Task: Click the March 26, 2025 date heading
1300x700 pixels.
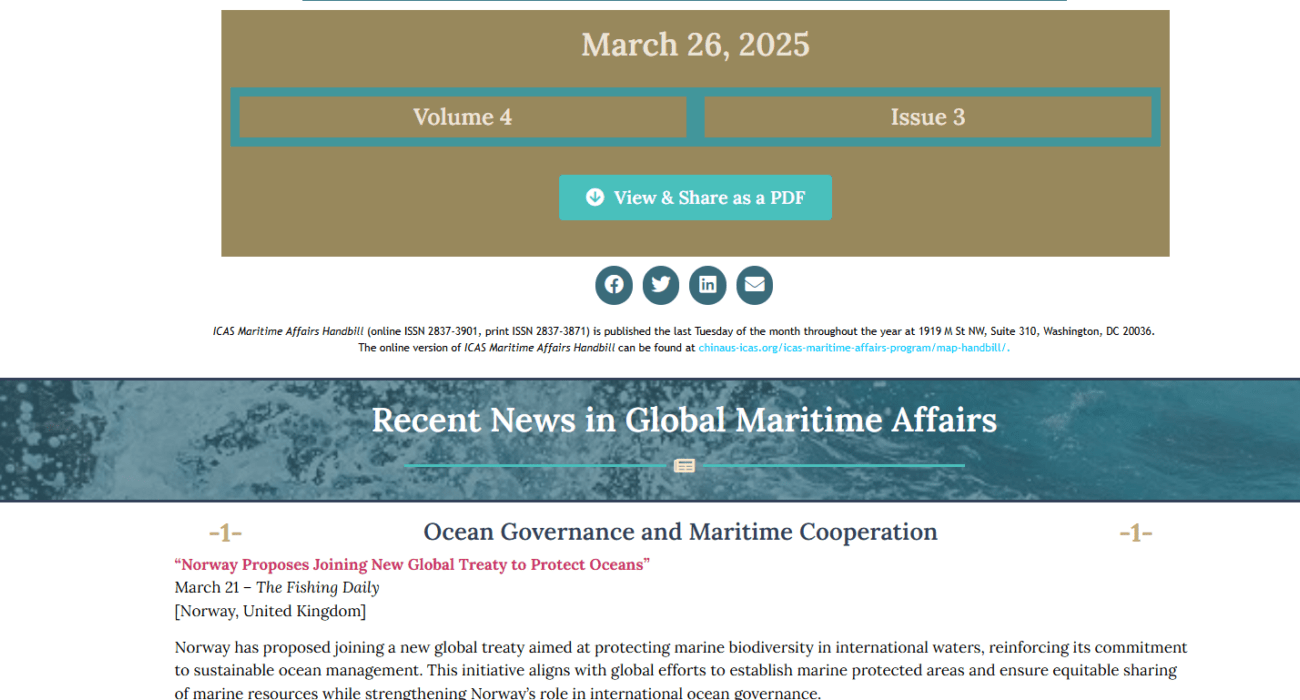Action: pyautogui.click(x=695, y=45)
